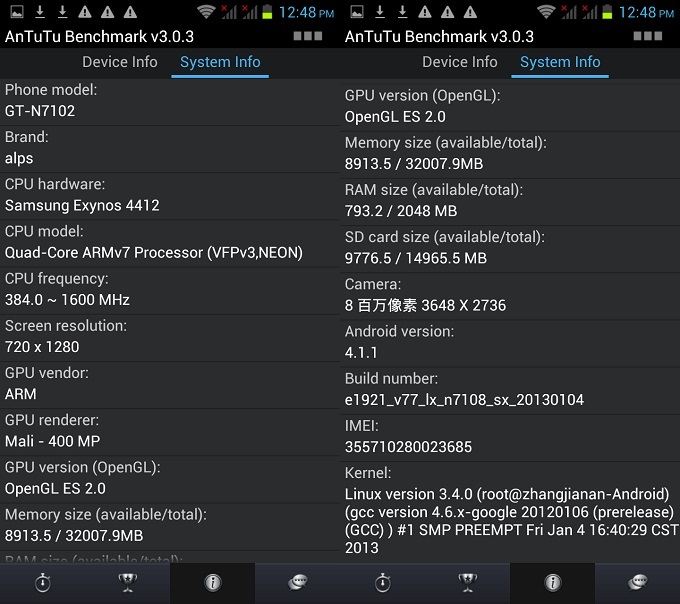This screenshot has height=604, width=680.
Task: Tap the CPU hardware: label
Action: tap(55, 184)
